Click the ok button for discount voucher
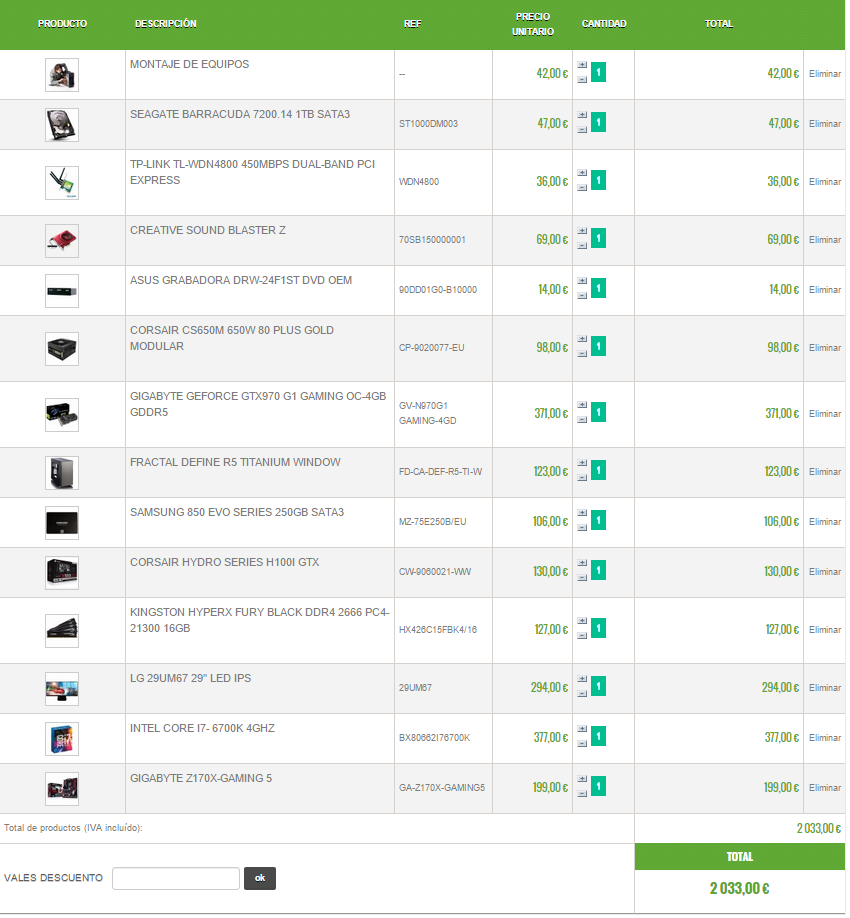The image size is (850, 918). (260, 878)
